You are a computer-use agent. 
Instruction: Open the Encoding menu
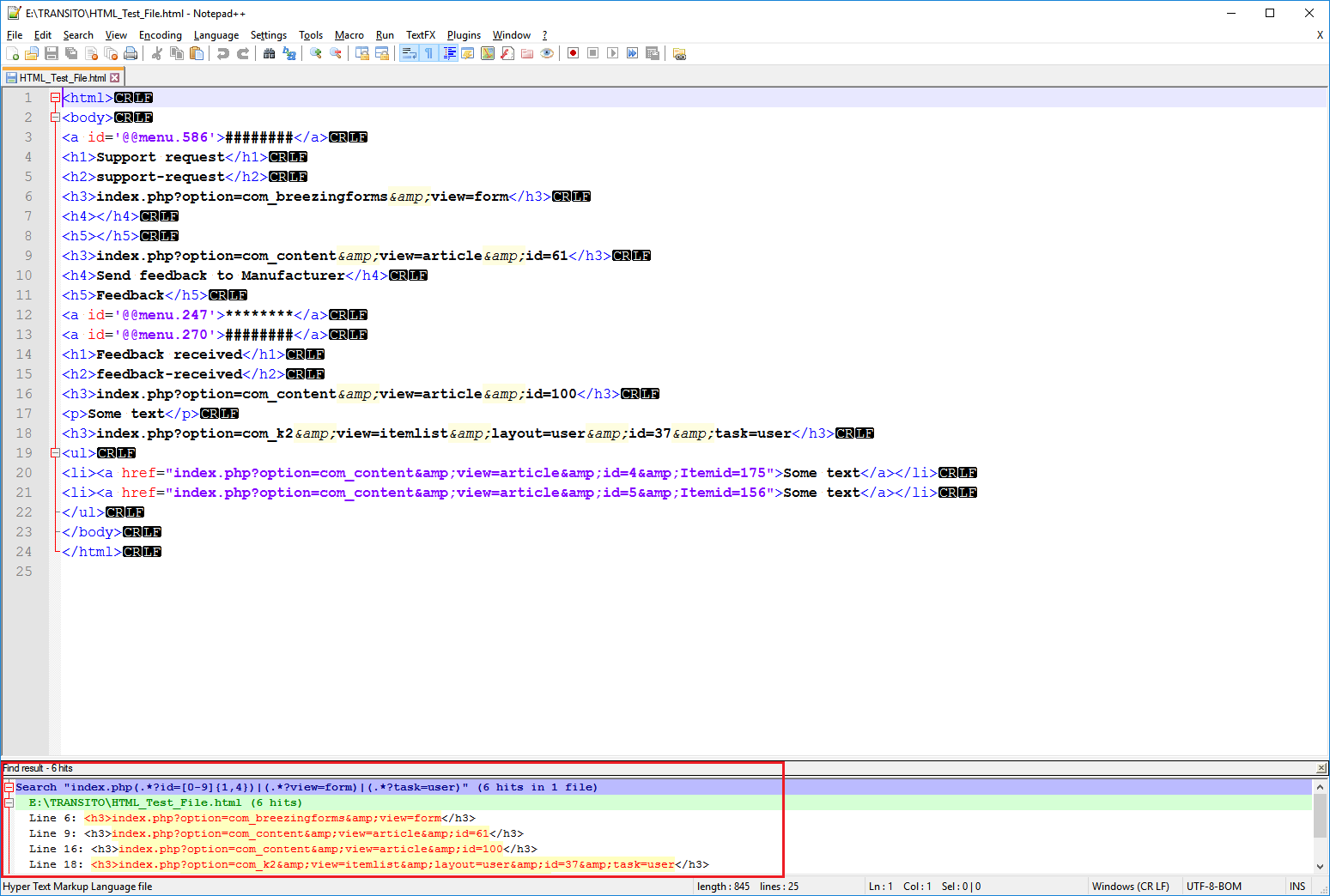coord(161,35)
